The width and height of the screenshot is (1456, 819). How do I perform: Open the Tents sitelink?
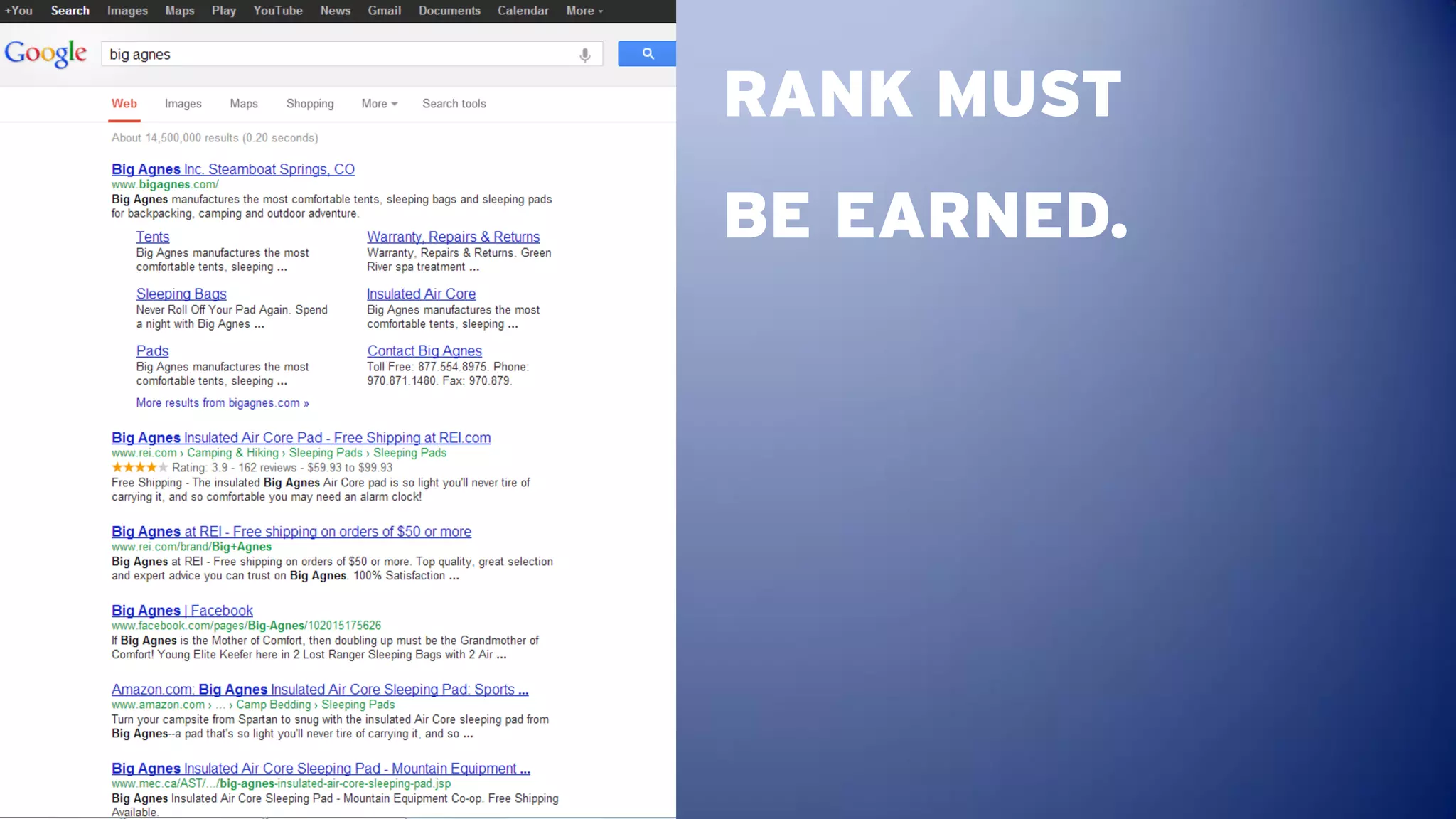pos(153,237)
